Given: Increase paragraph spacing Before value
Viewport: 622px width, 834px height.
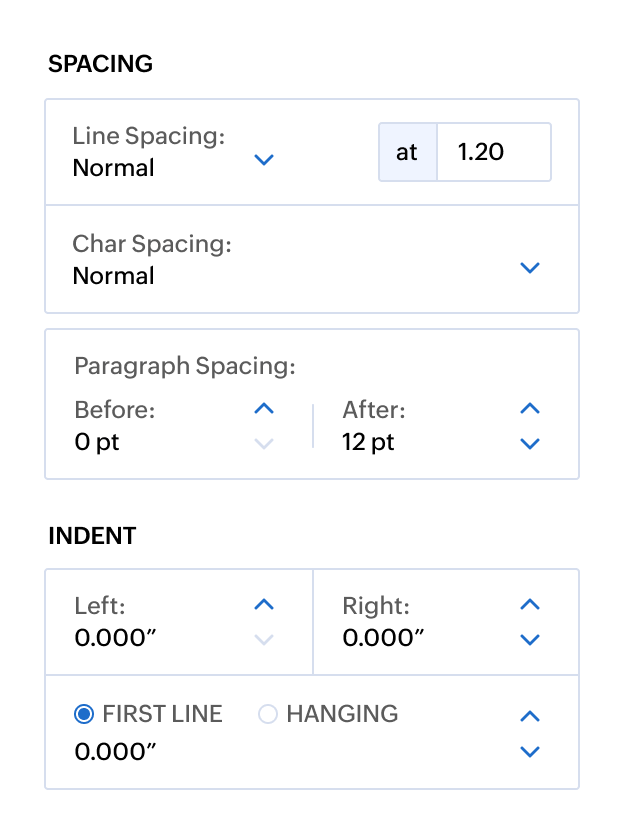Looking at the screenshot, I should 263,409.
